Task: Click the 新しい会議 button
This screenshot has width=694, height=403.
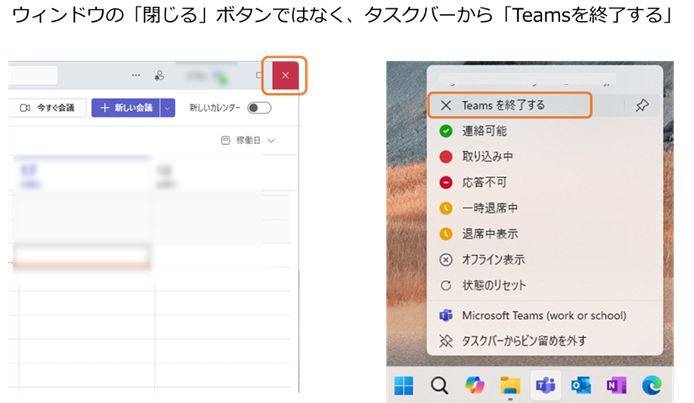Action: 126,107
